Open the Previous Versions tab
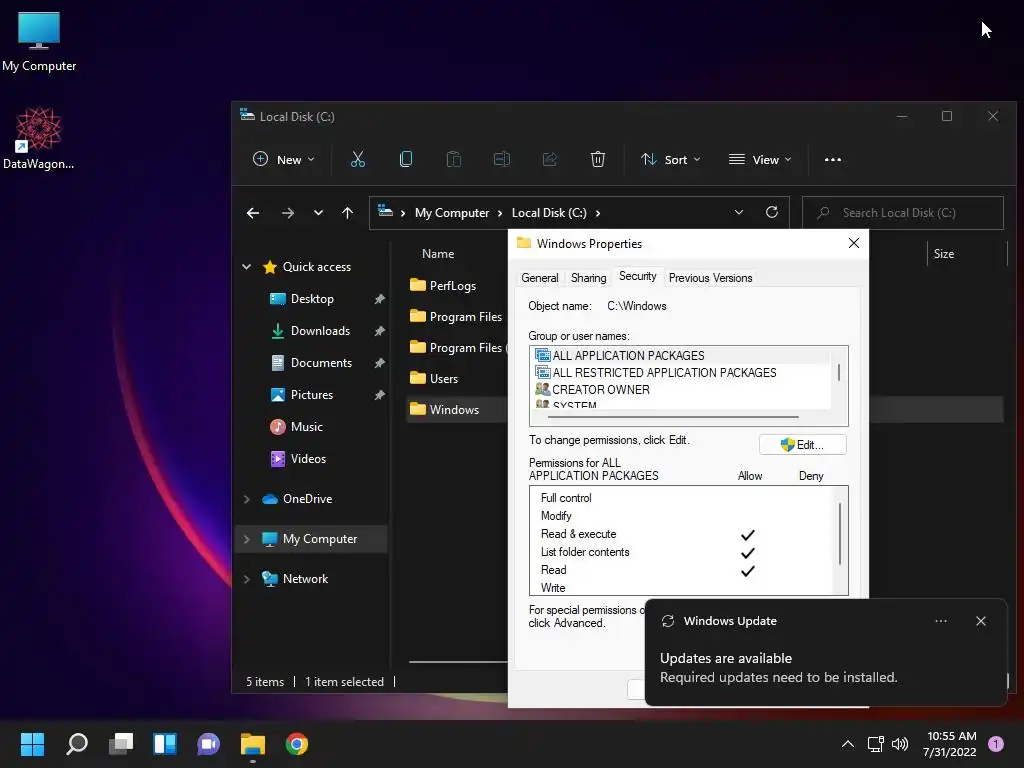Screen dimensions: 1024x768 (711, 278)
